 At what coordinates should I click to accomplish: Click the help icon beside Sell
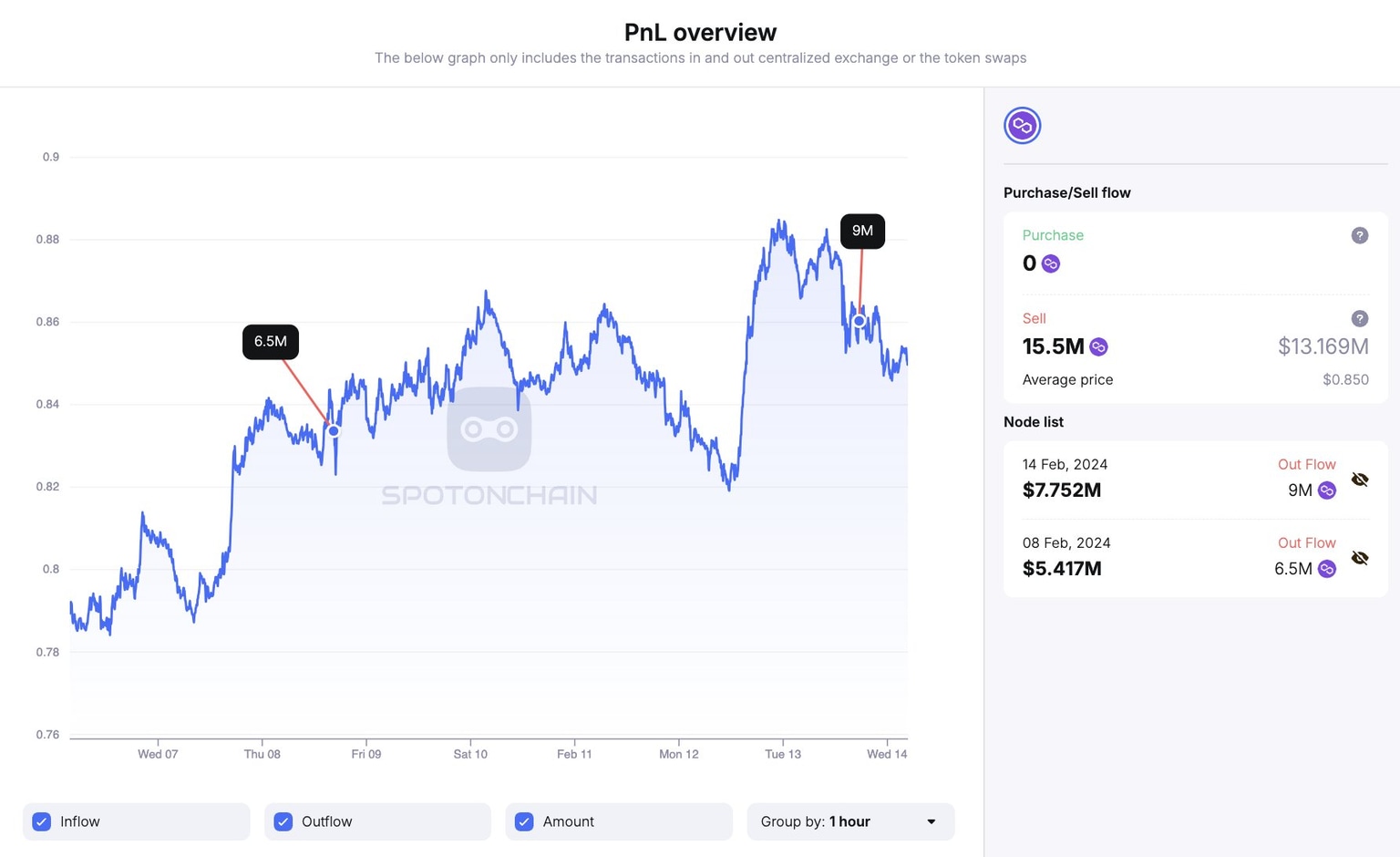(1359, 318)
